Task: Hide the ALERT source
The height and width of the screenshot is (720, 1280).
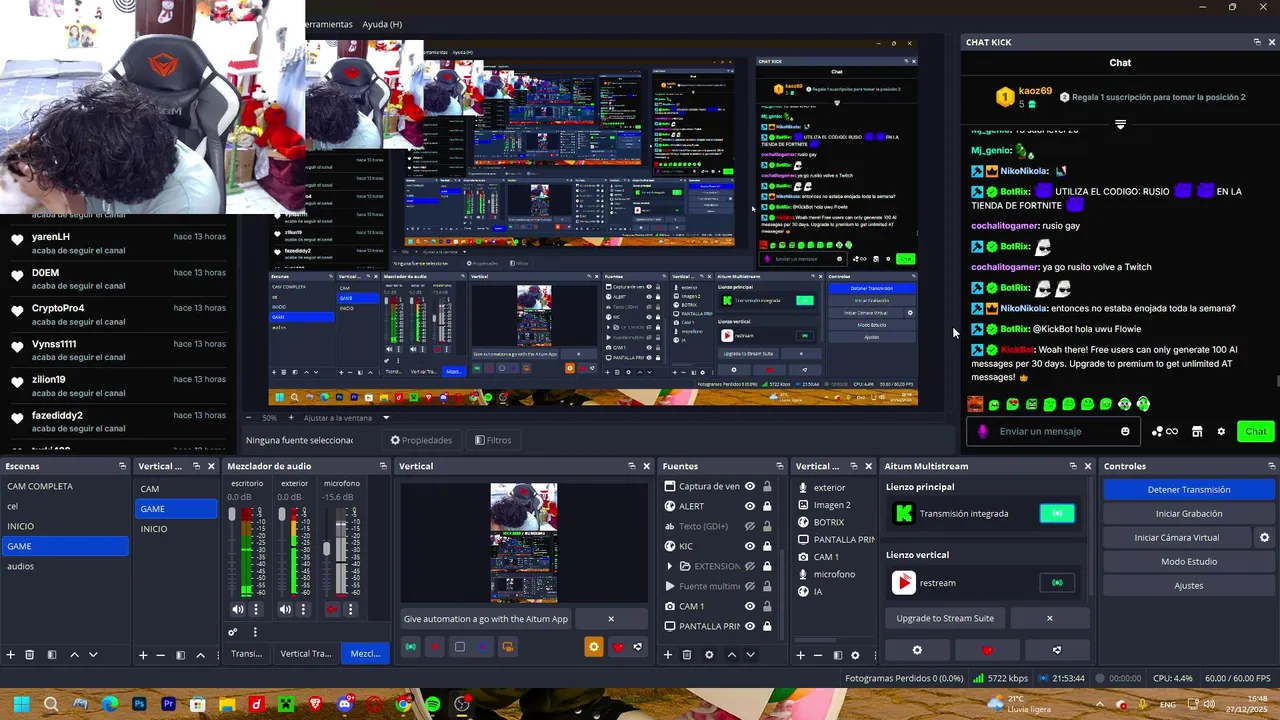Action: (x=750, y=506)
